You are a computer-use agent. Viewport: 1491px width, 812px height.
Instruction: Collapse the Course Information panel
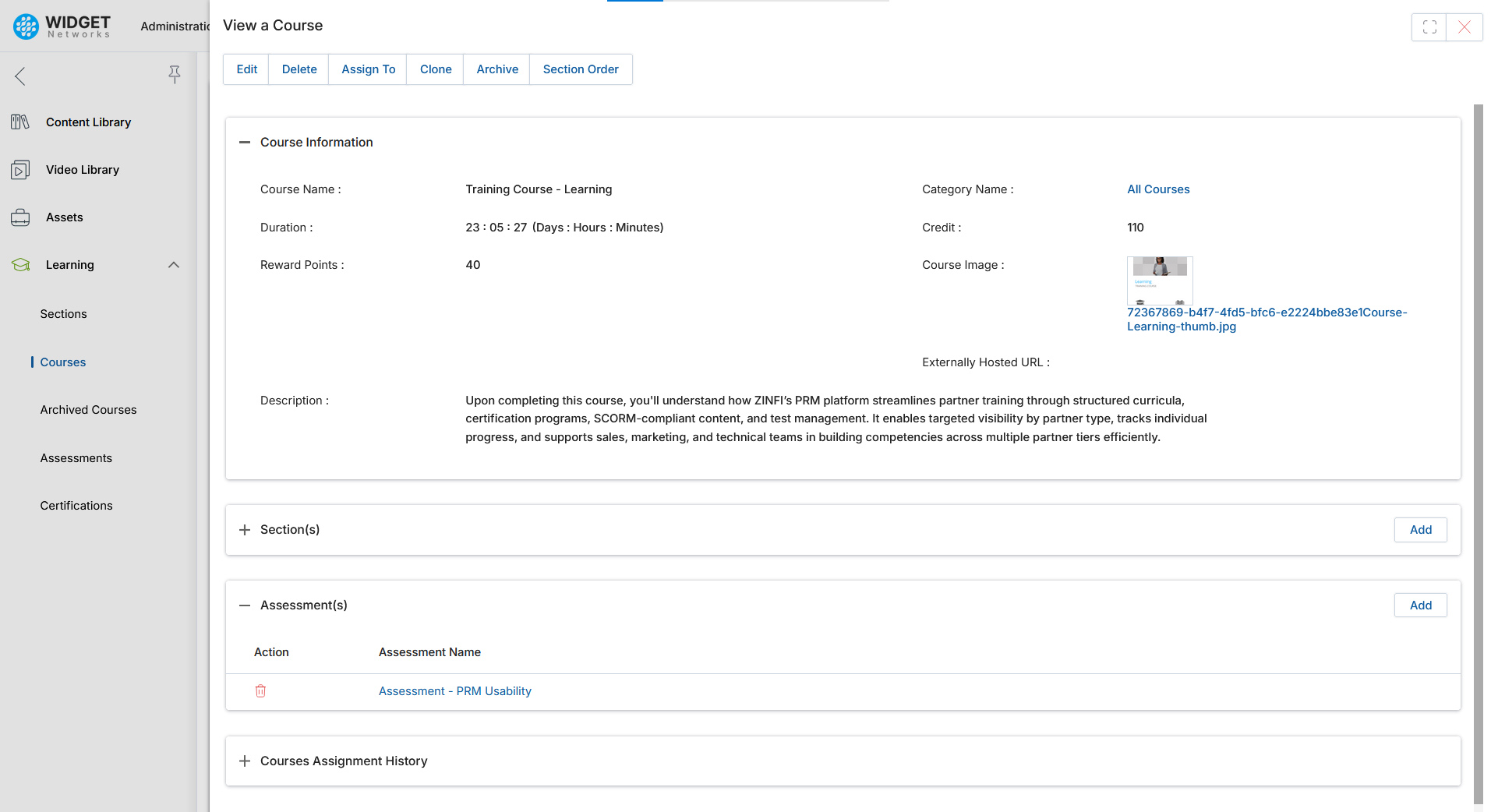[x=245, y=143]
